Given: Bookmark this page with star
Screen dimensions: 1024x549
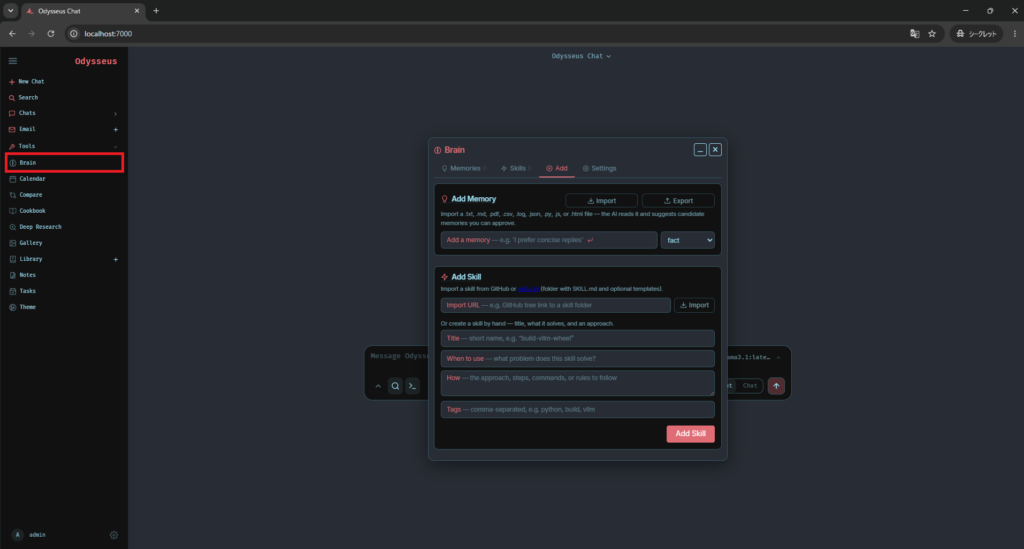Looking at the screenshot, I should click(x=932, y=33).
